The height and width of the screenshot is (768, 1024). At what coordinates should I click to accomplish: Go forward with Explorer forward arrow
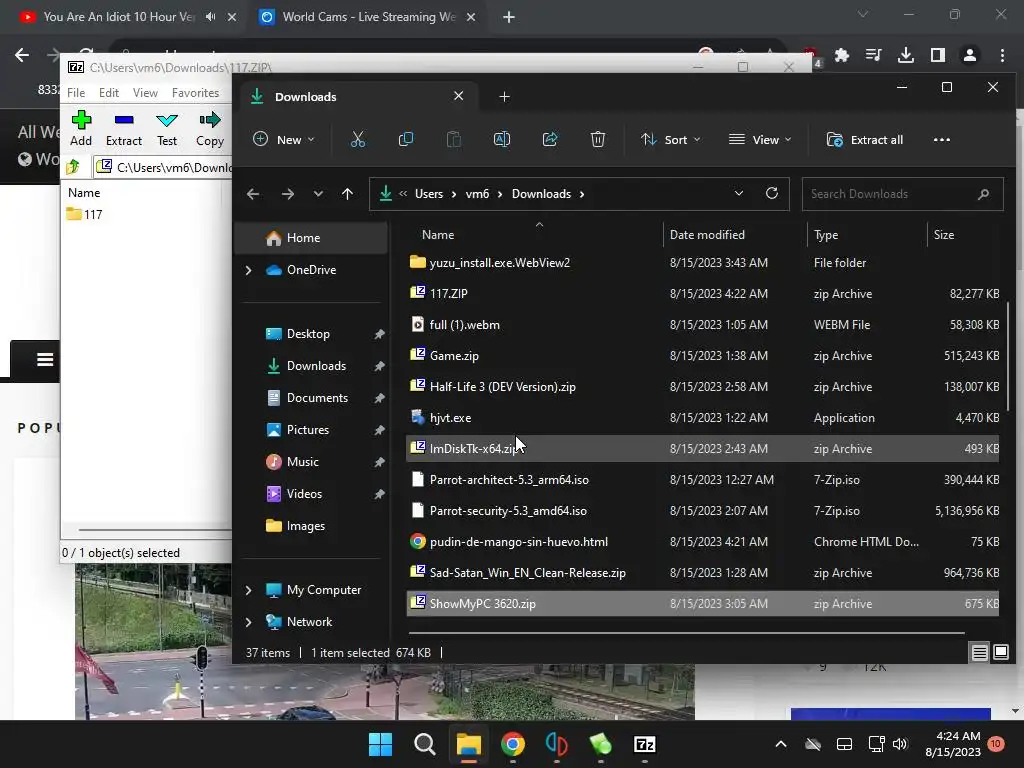pyautogui.click(x=287, y=194)
